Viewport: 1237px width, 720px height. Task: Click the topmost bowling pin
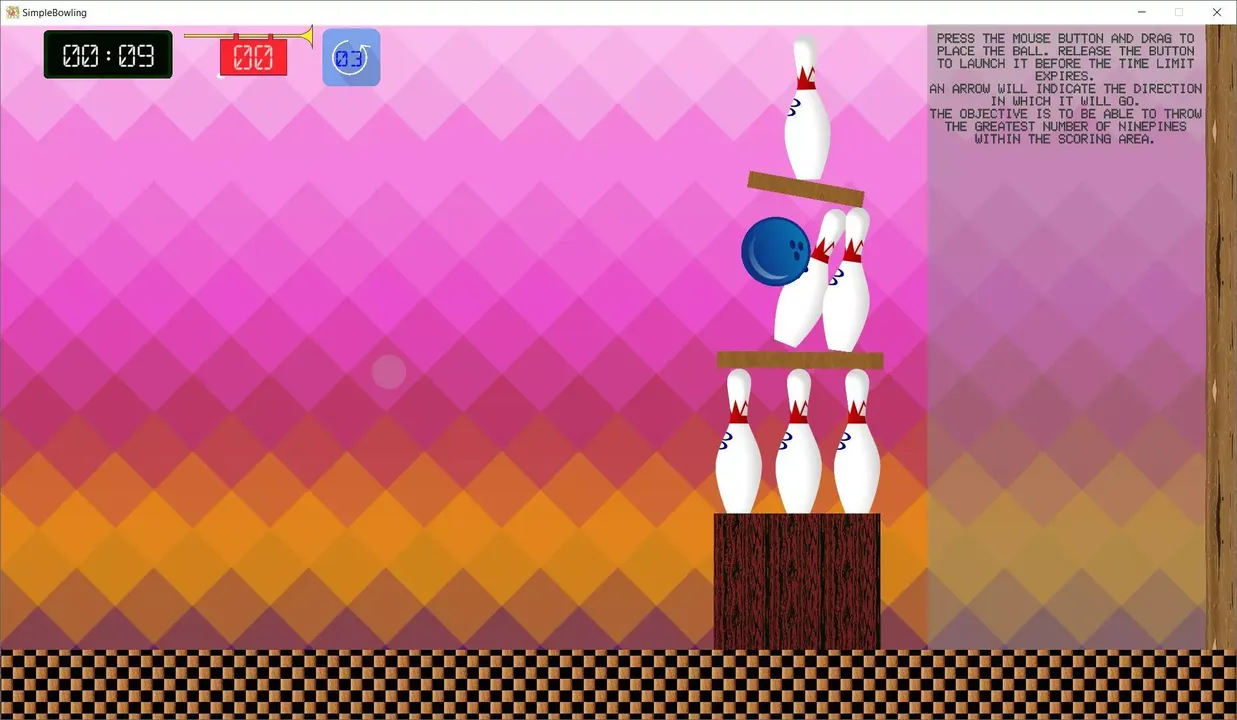coord(805,105)
